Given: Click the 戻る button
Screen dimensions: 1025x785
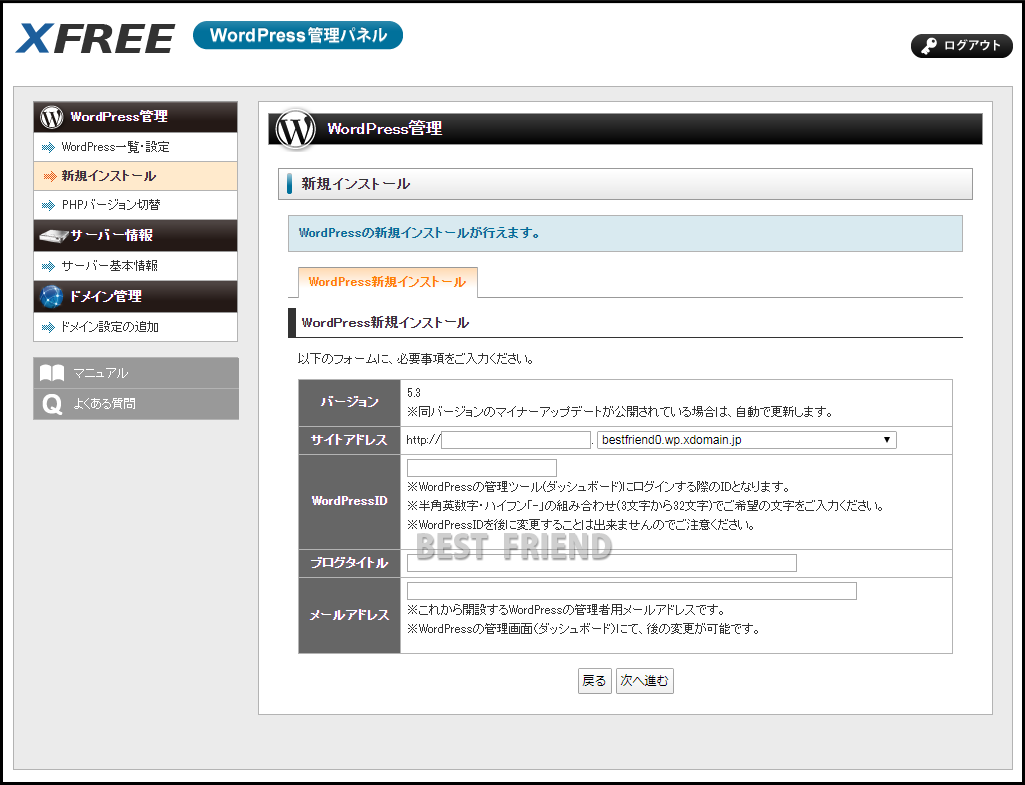Looking at the screenshot, I should [595, 681].
